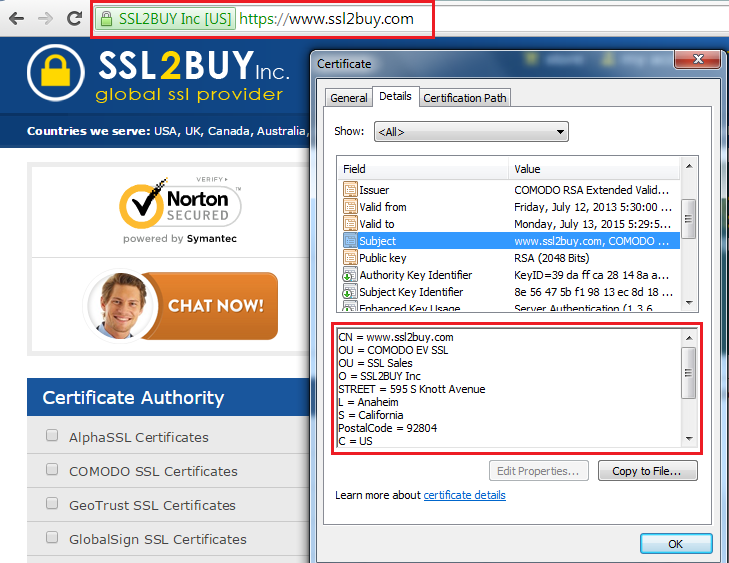Click the PostalCode = 92804 line
Image resolution: width=729 pixels, height=563 pixels.
click(388, 428)
